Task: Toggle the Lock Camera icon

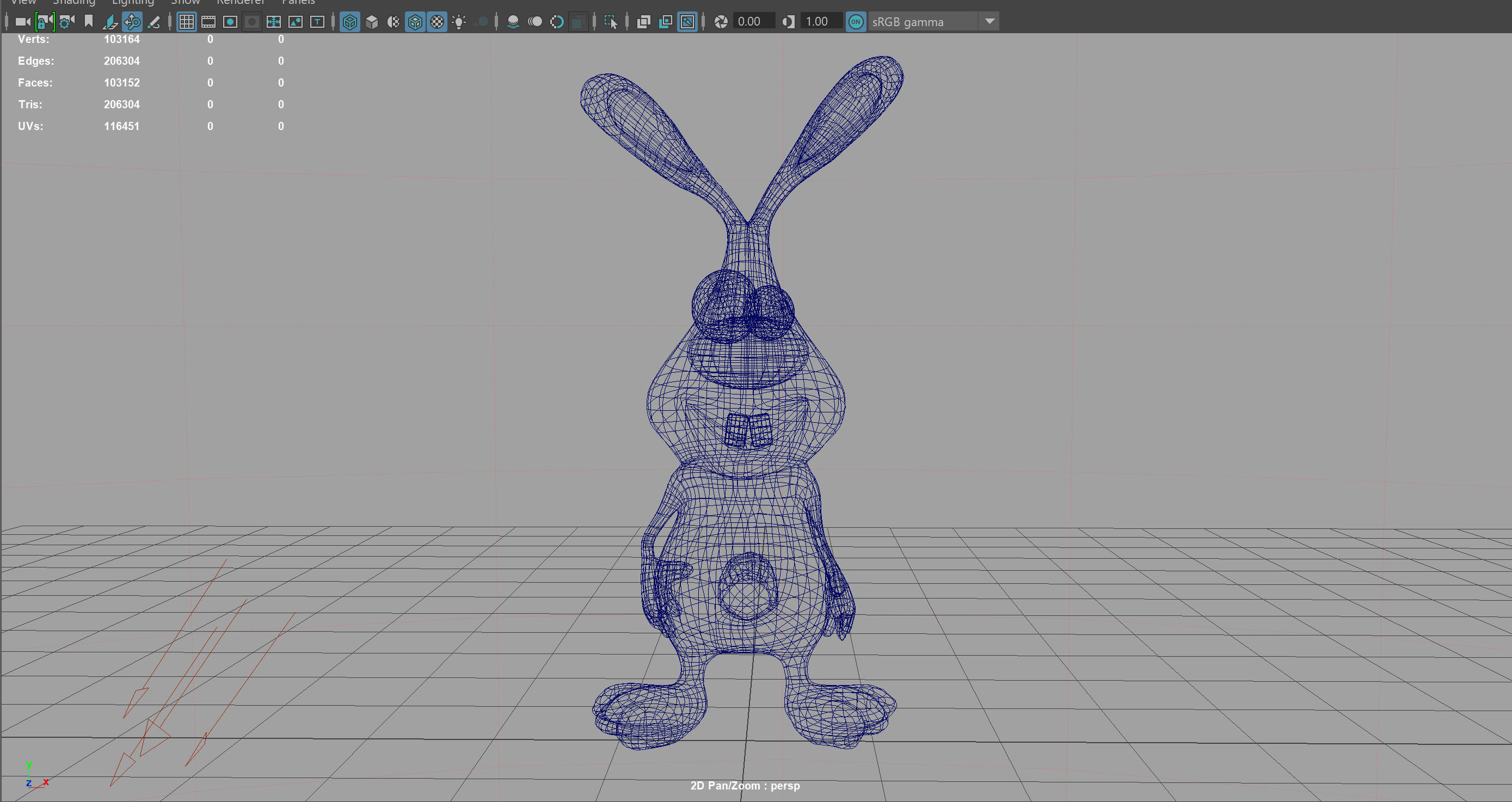Action: coord(45,22)
